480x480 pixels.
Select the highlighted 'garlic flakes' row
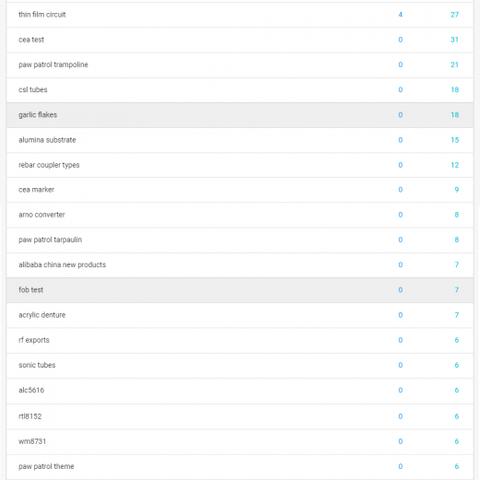240,115
